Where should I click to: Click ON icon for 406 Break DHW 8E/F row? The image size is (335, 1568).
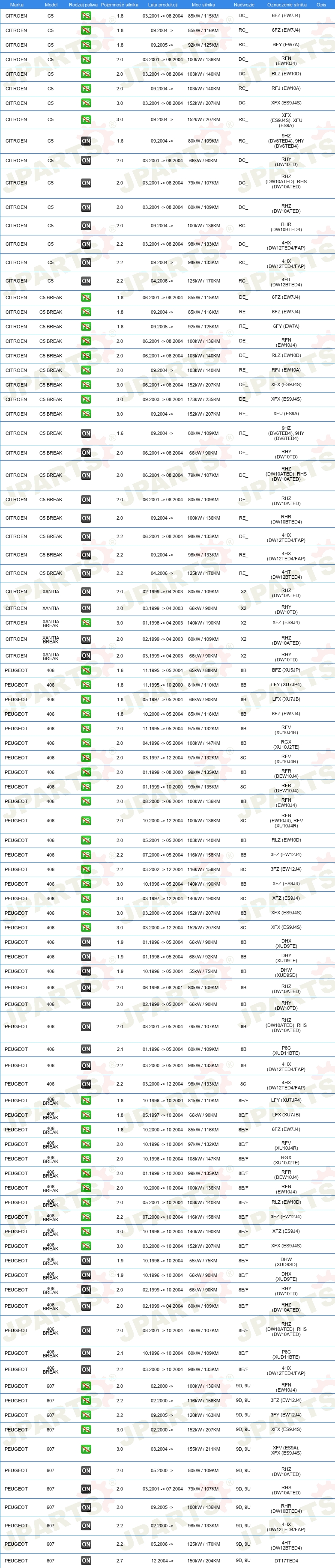point(86,1261)
